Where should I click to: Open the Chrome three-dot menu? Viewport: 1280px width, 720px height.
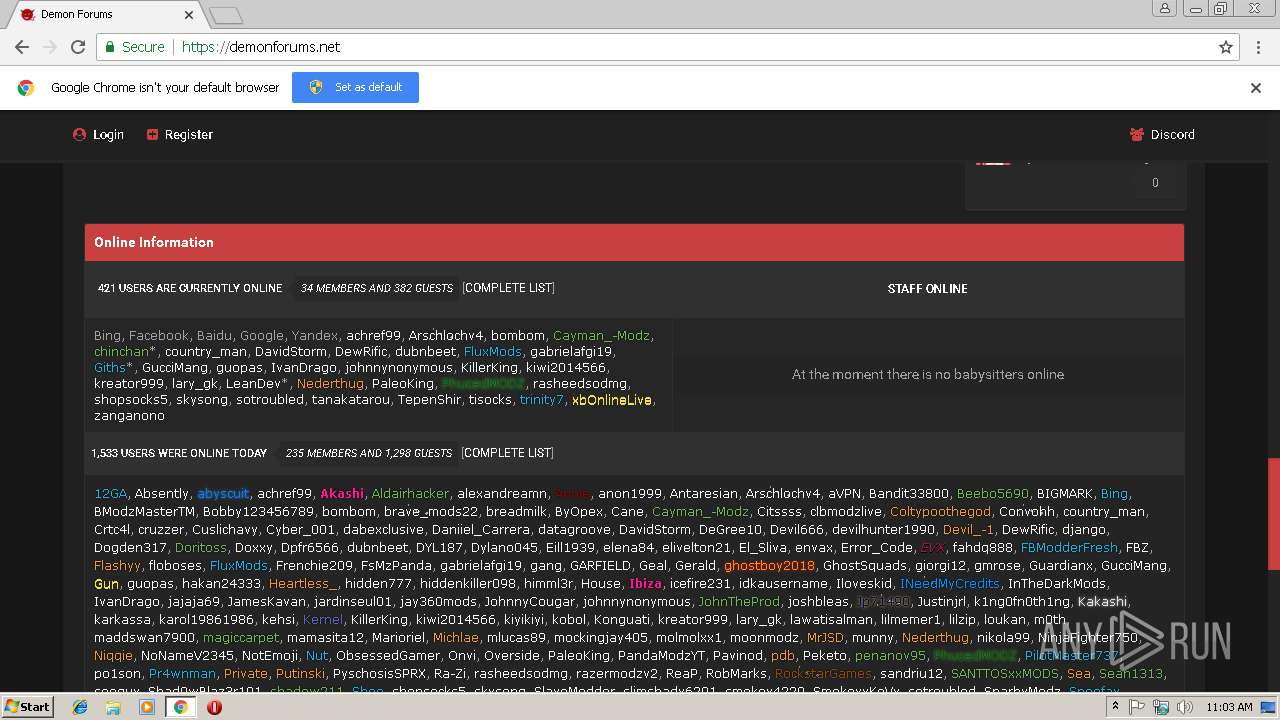tap(1258, 47)
